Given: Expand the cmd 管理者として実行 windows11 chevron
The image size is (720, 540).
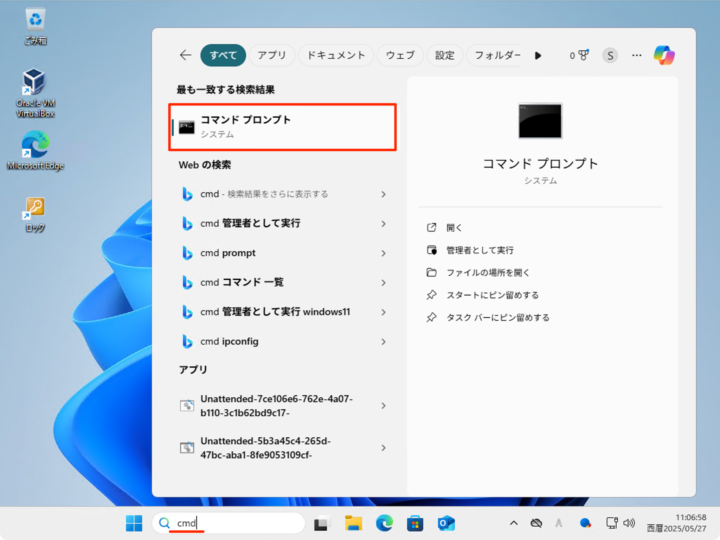Looking at the screenshot, I should [383, 312].
